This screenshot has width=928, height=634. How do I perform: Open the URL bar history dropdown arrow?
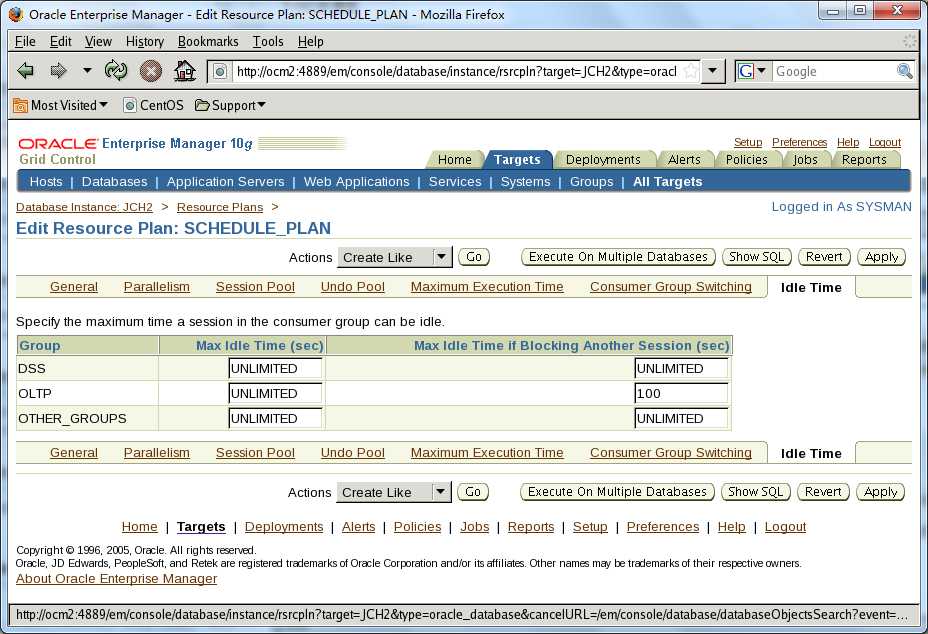[x=713, y=72]
